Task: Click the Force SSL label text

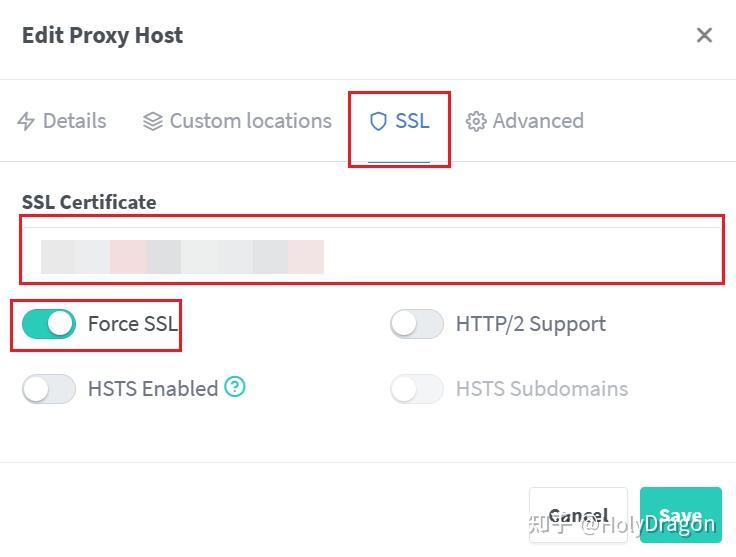Action: tap(132, 324)
